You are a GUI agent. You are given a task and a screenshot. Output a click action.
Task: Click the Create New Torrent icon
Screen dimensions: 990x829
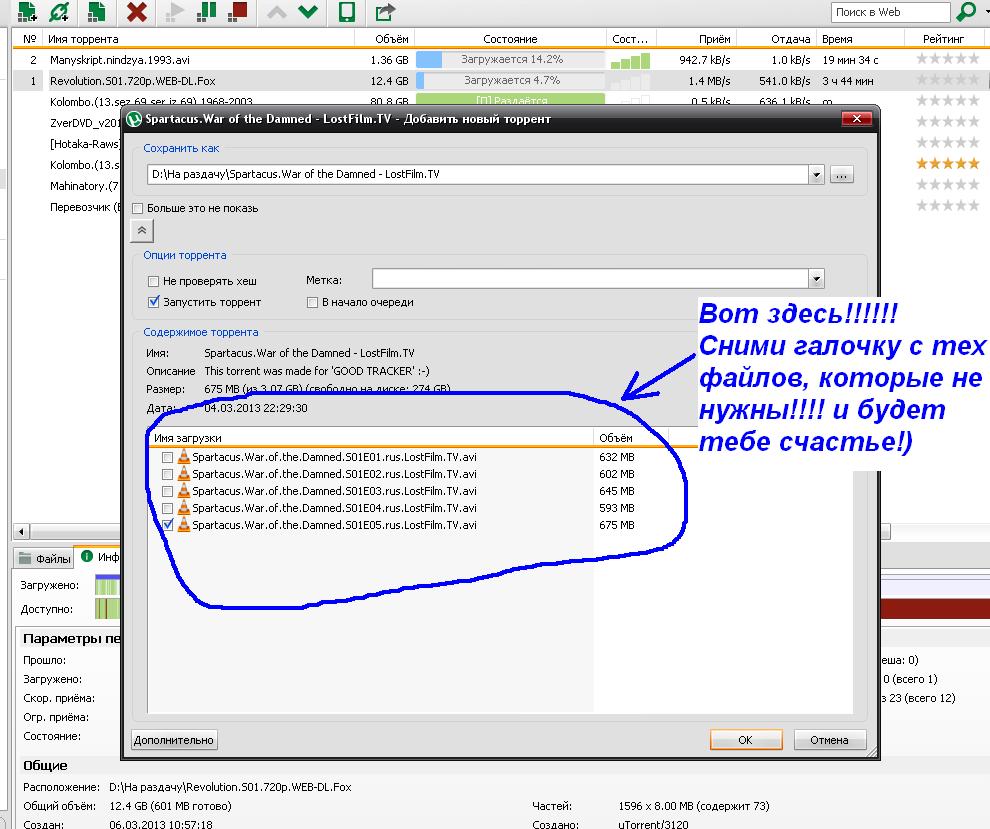[96, 12]
